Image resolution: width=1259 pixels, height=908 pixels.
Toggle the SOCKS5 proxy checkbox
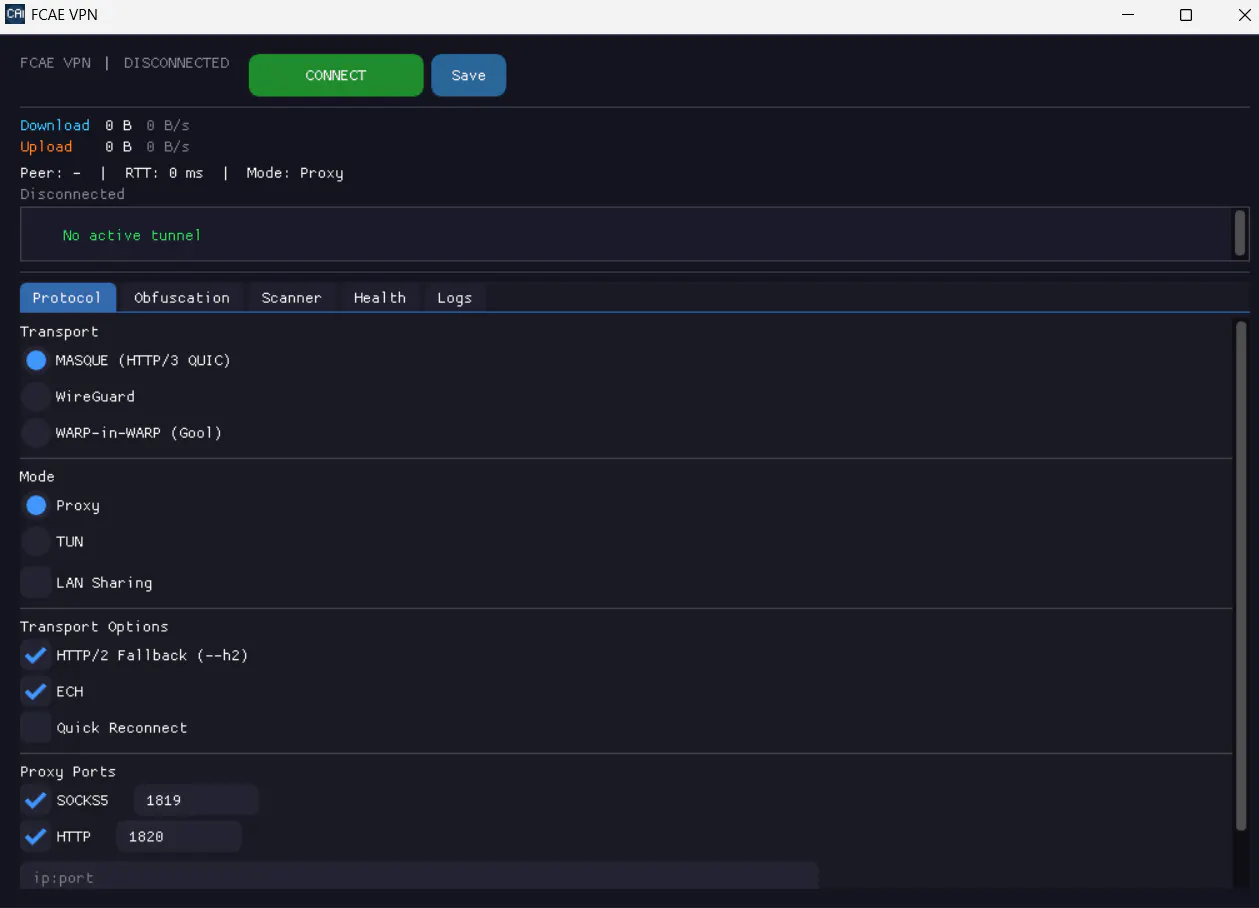point(36,800)
